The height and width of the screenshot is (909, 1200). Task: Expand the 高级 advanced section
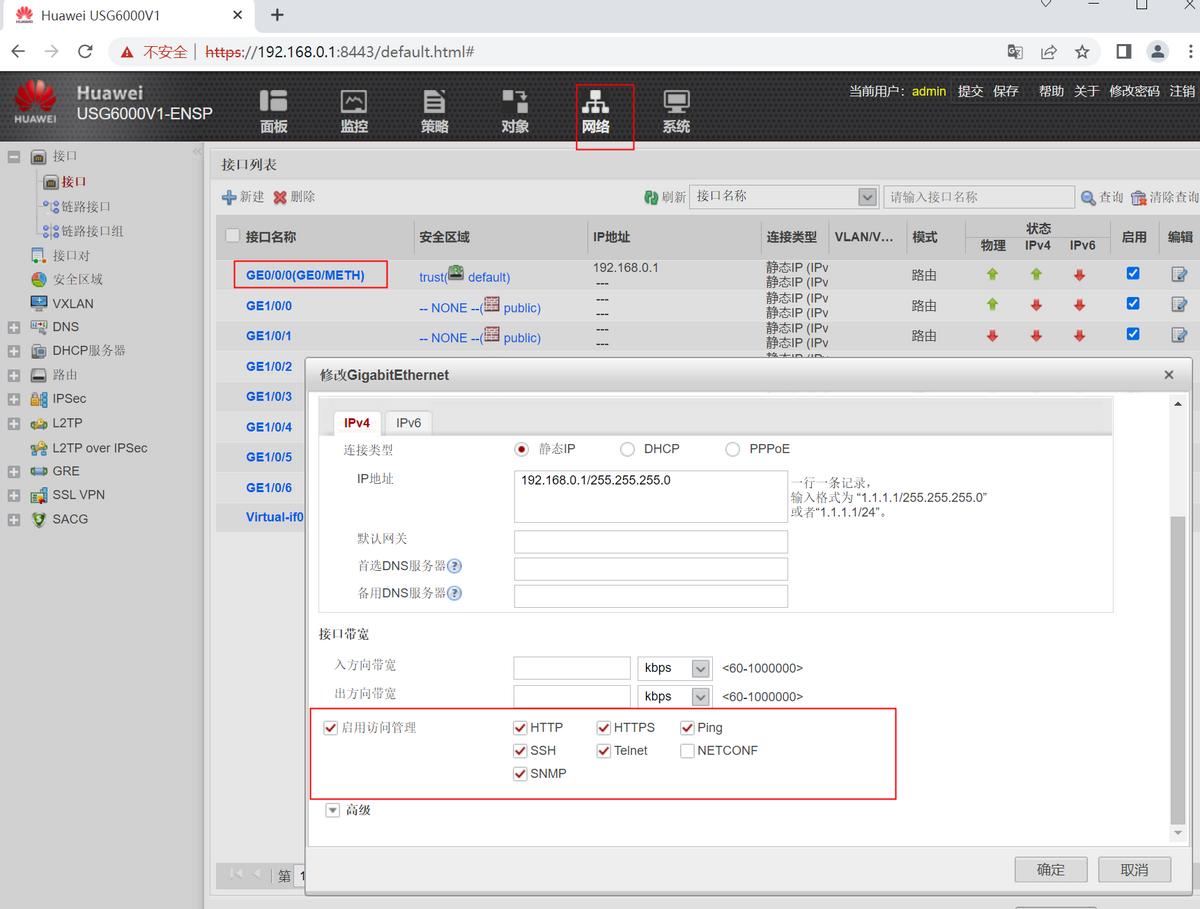tap(333, 810)
